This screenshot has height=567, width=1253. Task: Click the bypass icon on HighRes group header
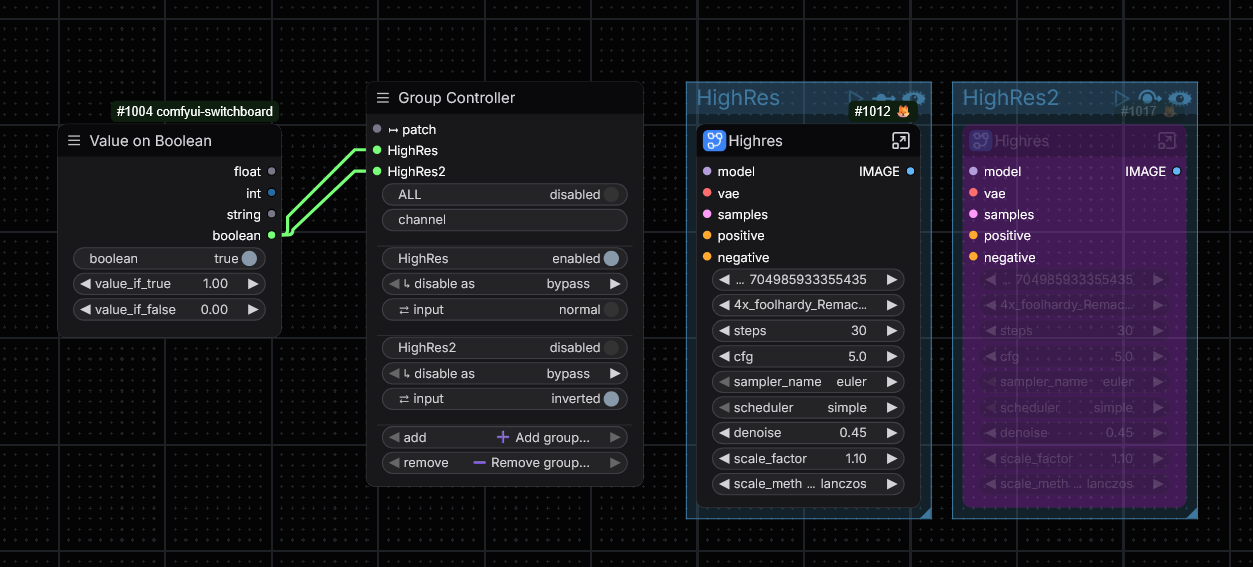884,98
